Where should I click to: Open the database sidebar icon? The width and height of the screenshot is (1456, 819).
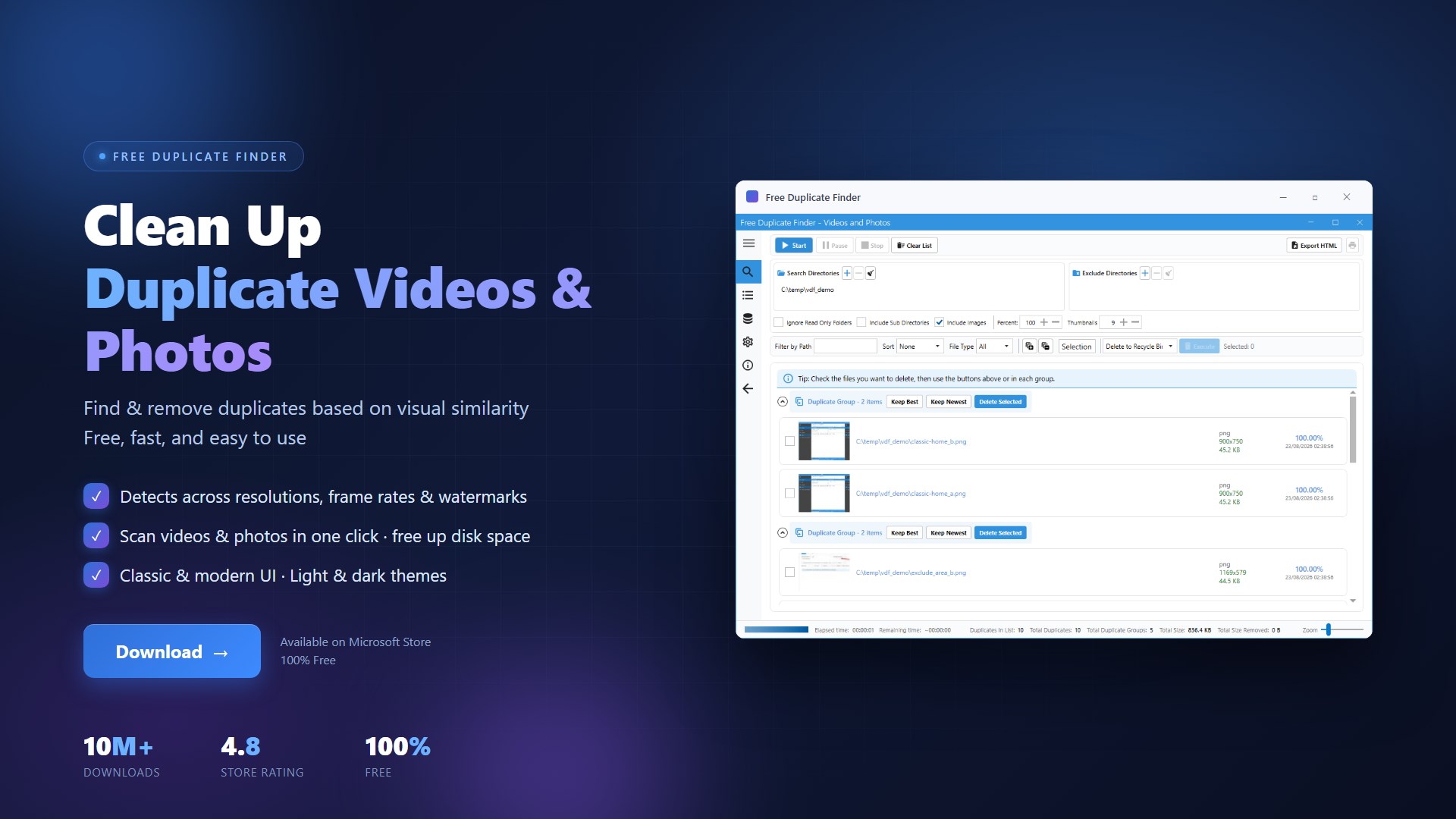point(748,318)
